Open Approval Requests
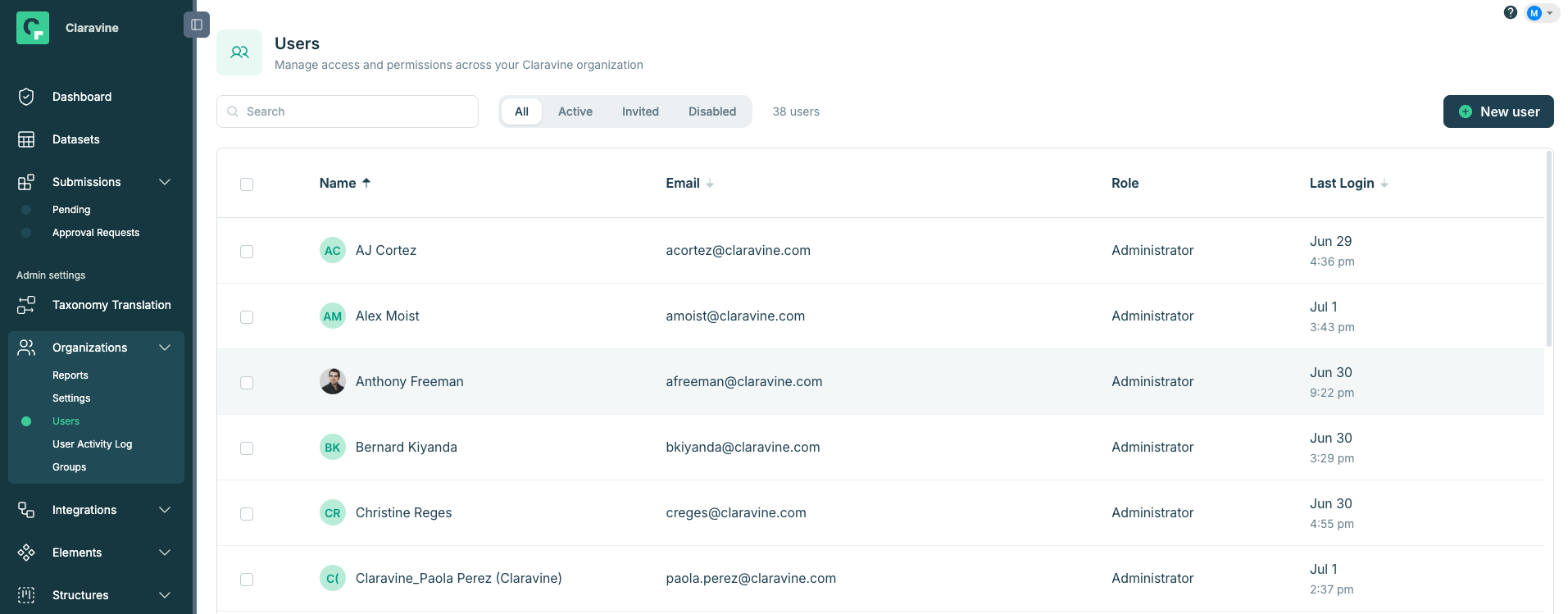Screen dimensions: 1568x614 tap(96, 233)
